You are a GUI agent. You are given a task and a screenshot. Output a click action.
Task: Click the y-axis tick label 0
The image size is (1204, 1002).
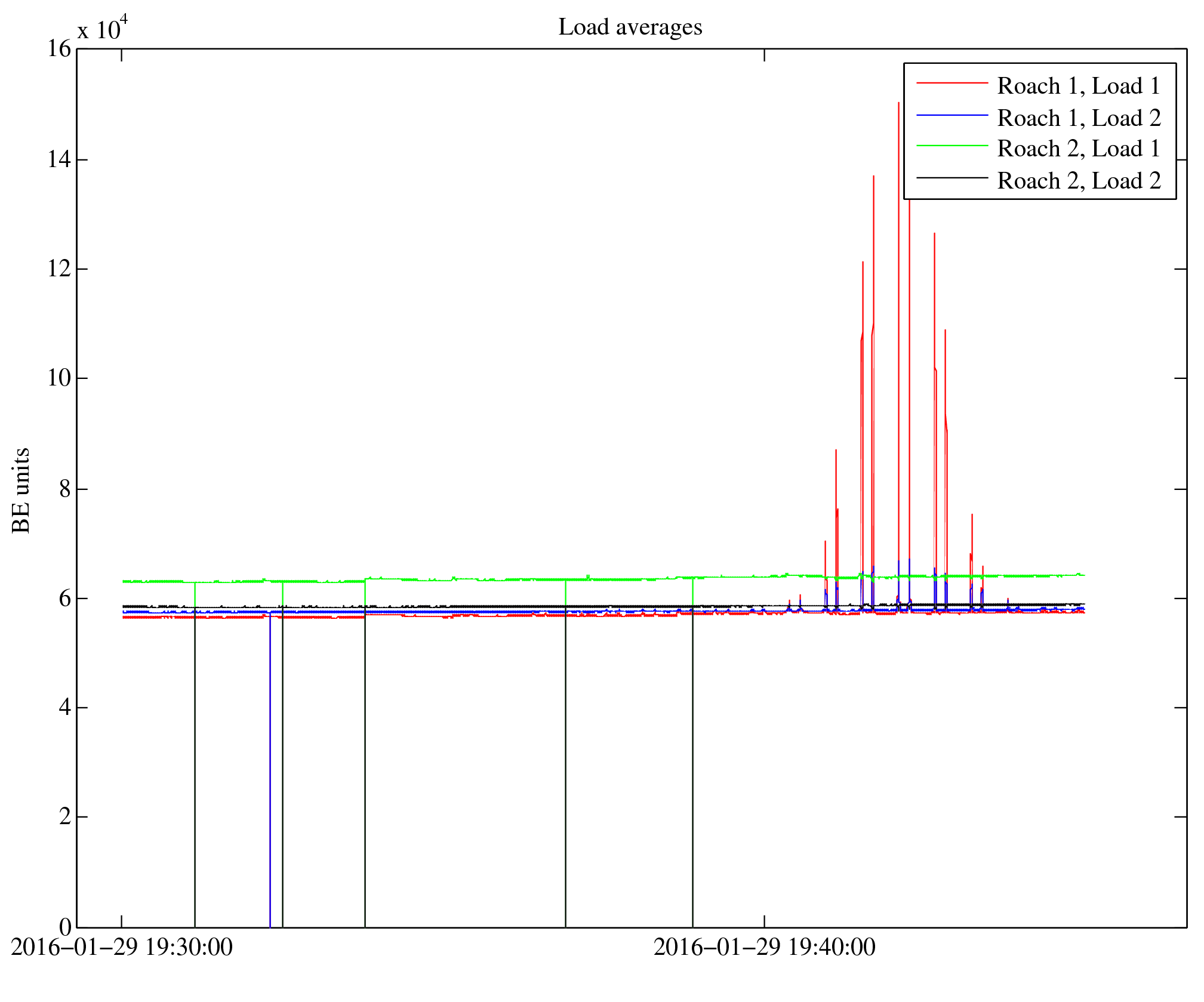click(x=65, y=927)
